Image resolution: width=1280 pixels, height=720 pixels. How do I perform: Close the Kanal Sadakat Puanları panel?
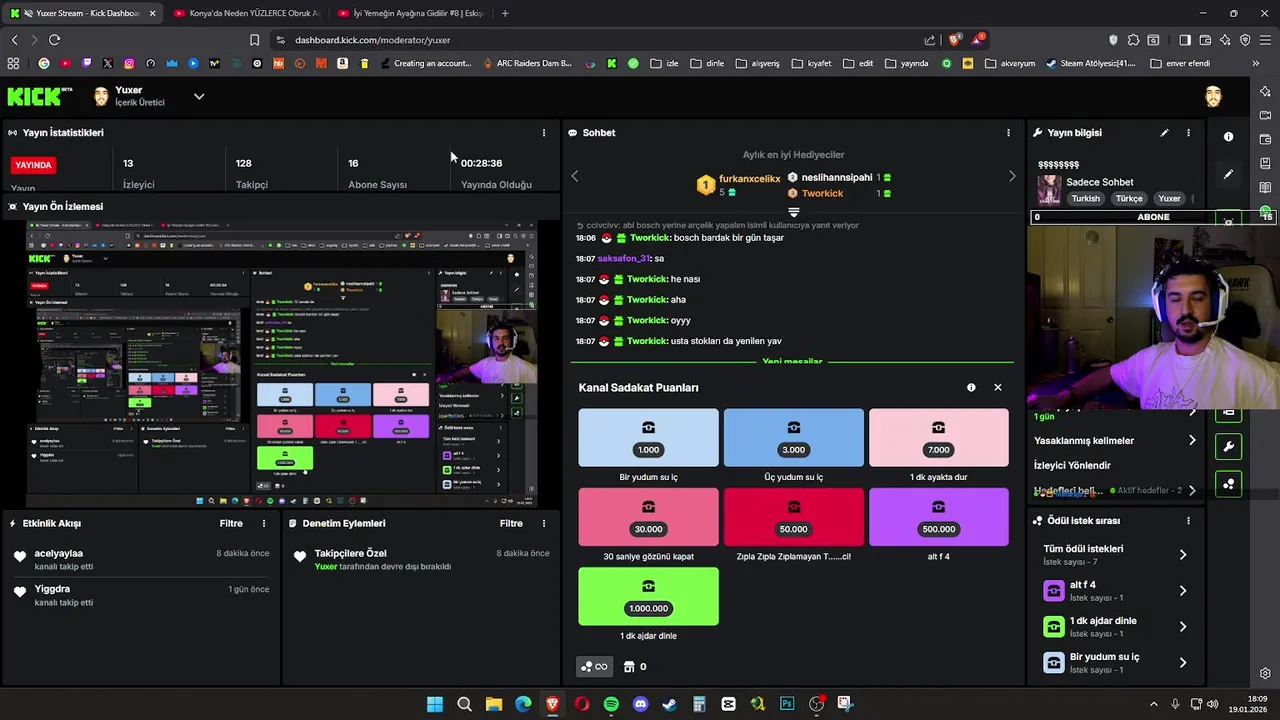pyautogui.click(x=997, y=387)
